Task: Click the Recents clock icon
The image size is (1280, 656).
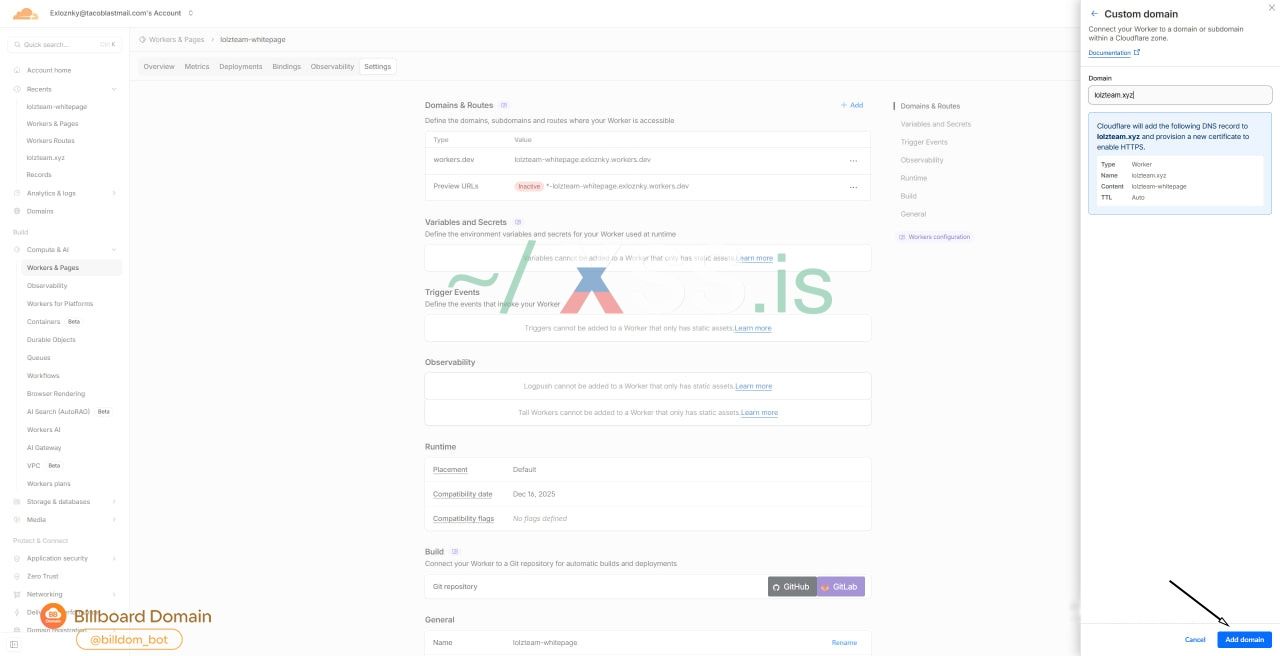Action: point(17,89)
